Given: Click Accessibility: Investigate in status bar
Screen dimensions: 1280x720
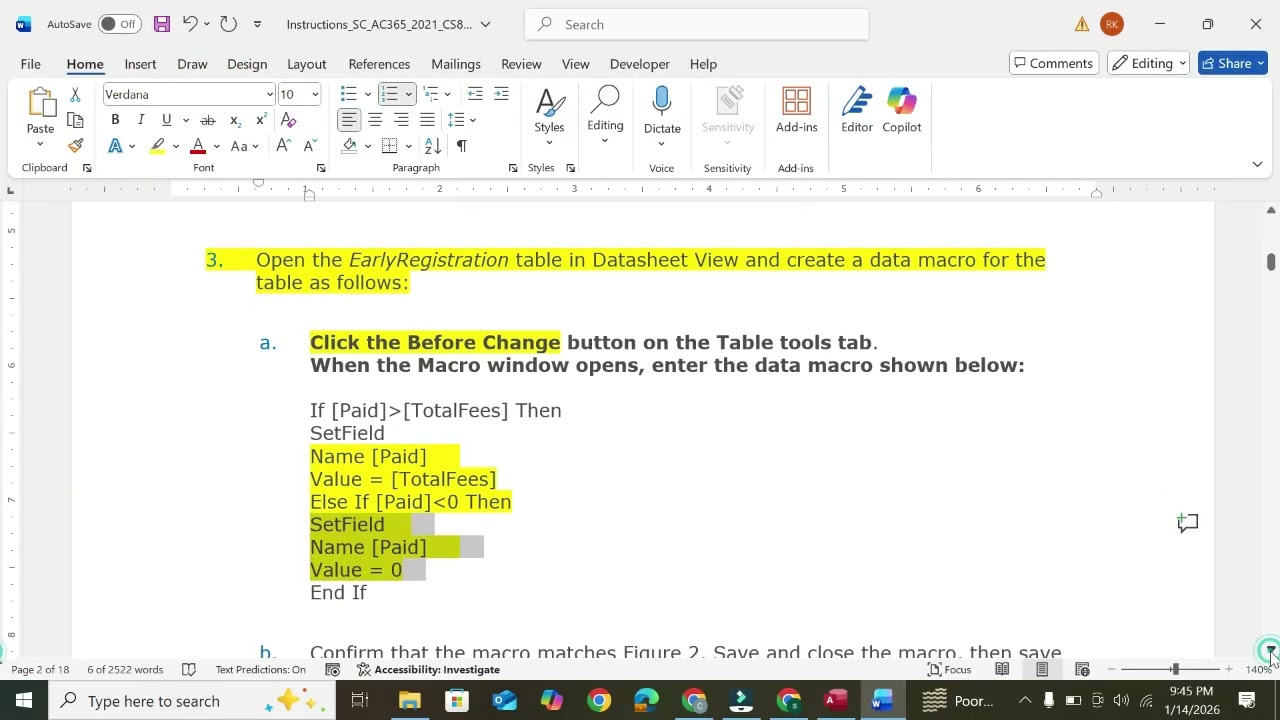Looking at the screenshot, I should (x=428, y=670).
